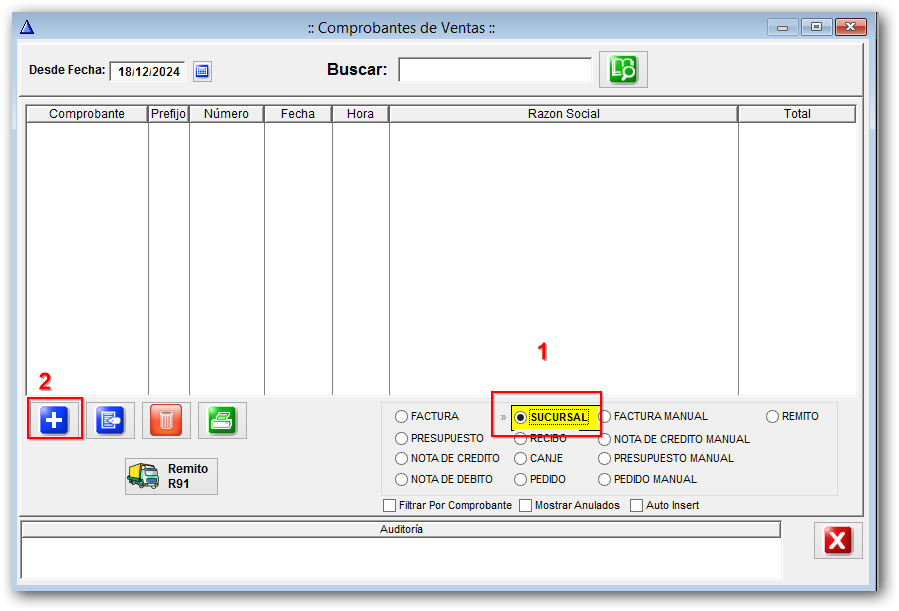
Task: Check the Auto Insert option
Action: click(x=636, y=505)
